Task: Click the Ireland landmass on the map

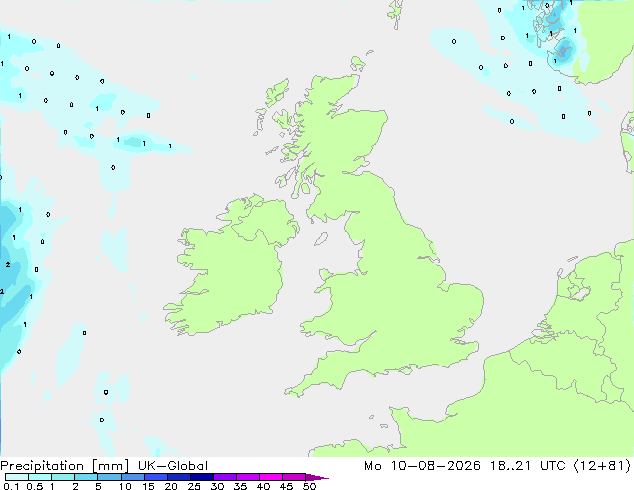Action: click(230, 267)
